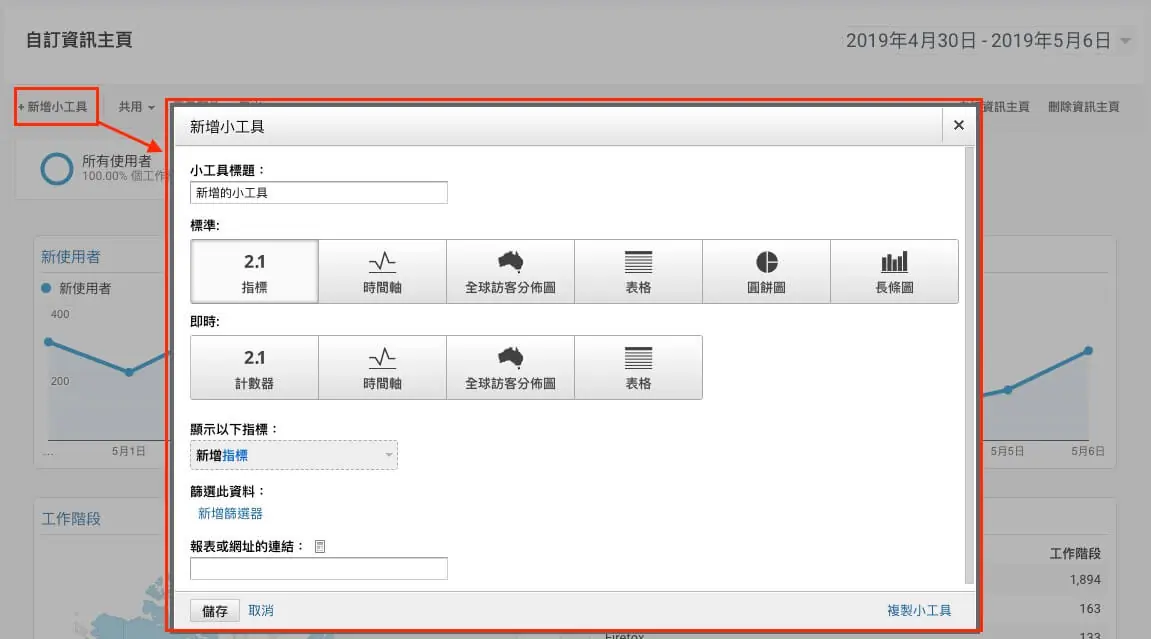The width and height of the screenshot is (1151, 639).
Task: Select the standard 表格 table widget
Action: [x=638, y=271]
